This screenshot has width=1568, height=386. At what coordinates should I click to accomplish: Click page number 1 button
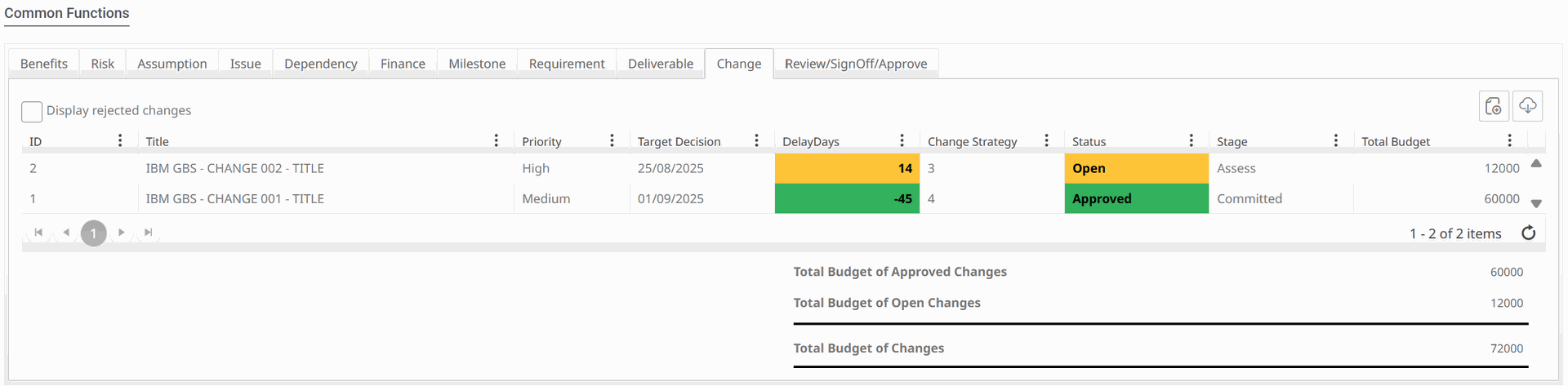94,233
